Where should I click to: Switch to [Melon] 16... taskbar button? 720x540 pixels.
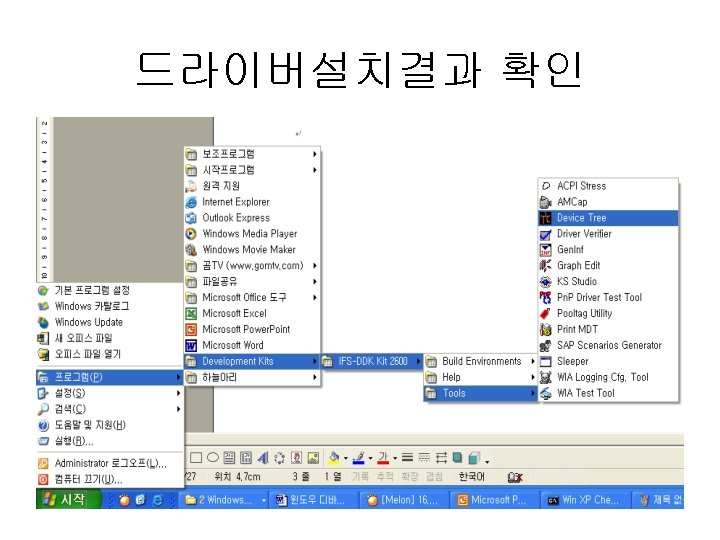[x=404, y=500]
